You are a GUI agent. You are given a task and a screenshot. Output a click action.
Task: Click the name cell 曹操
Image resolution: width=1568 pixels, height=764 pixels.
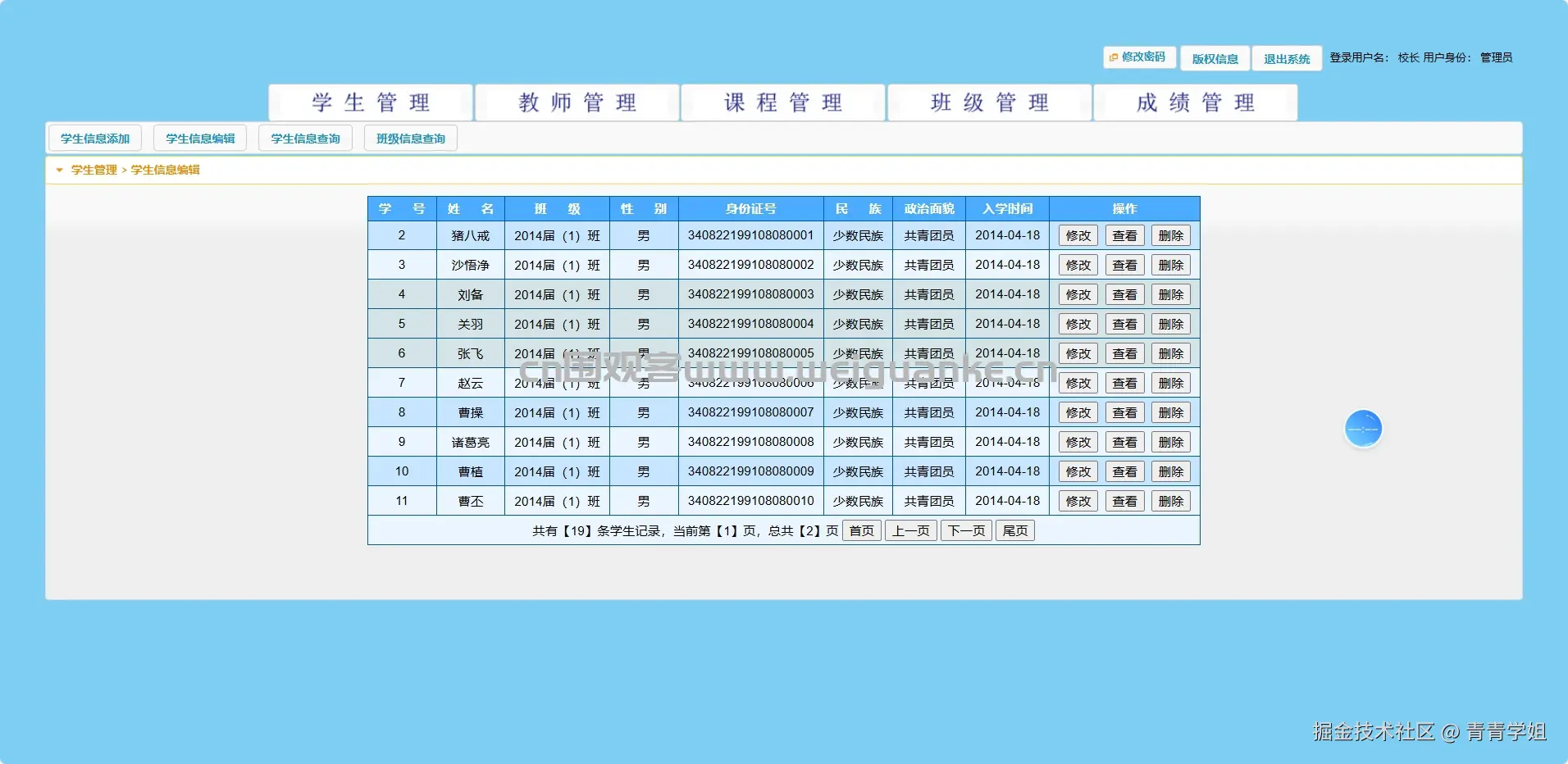pos(471,413)
